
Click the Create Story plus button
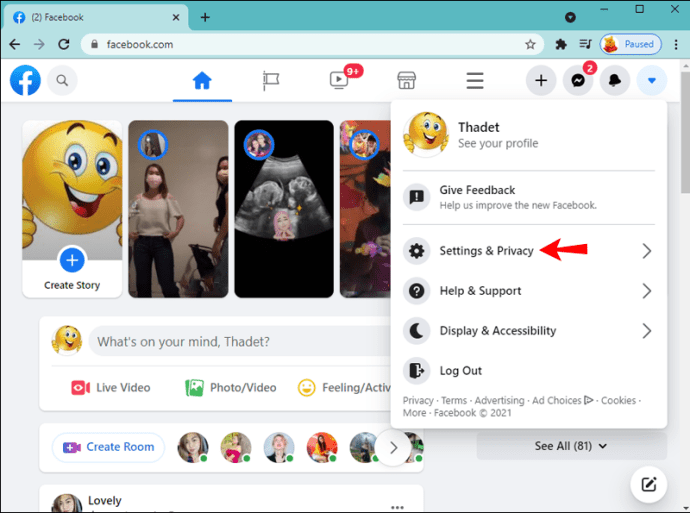tap(72, 260)
